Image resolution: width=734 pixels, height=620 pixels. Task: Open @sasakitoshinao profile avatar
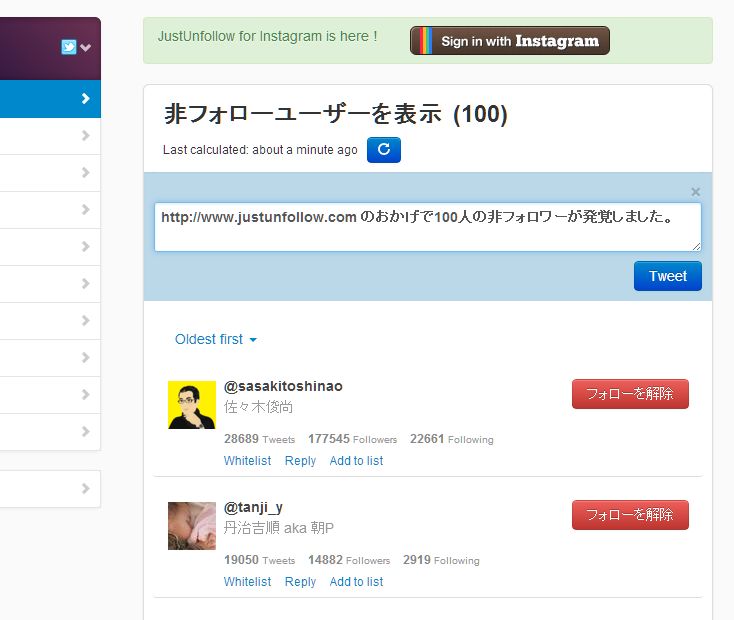(x=192, y=405)
